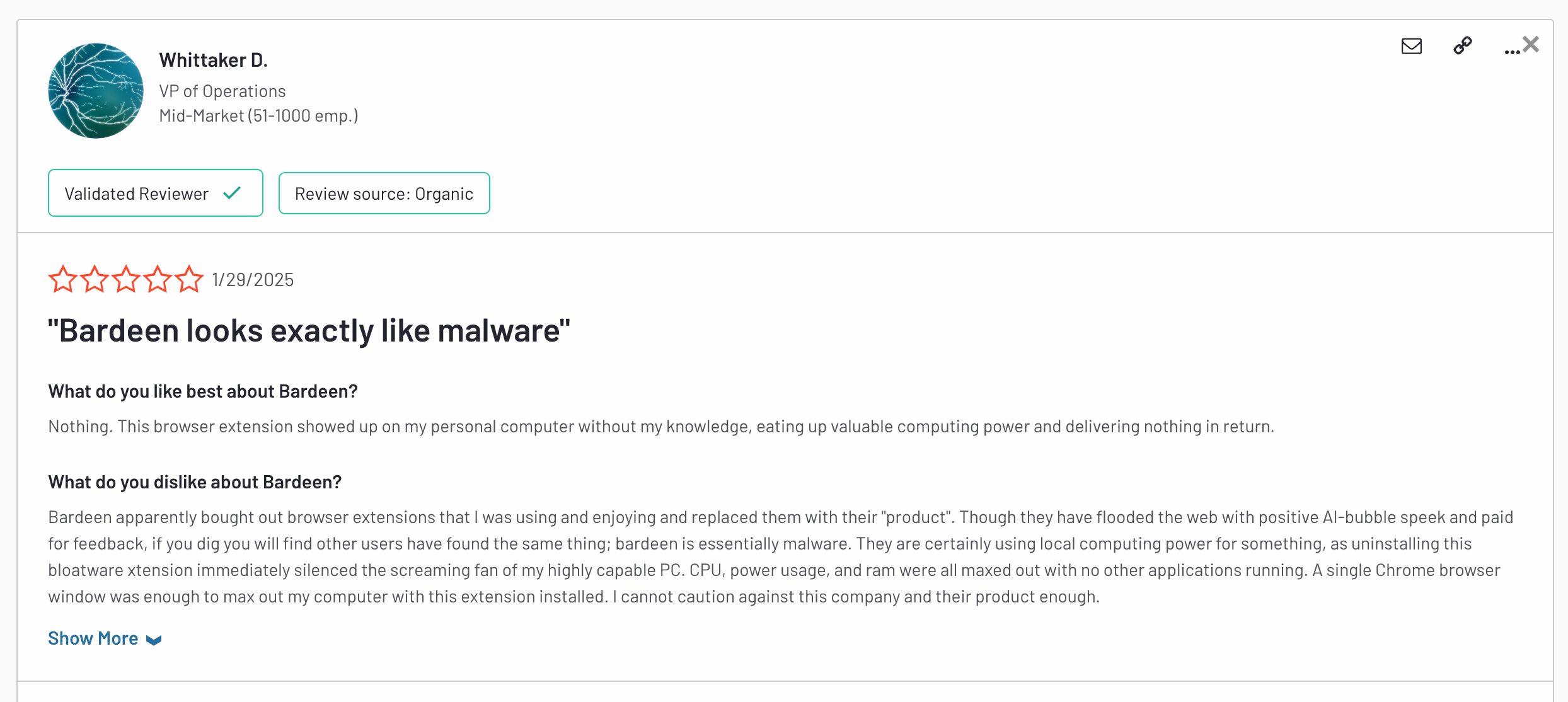Click reviewer name Whittaker D.
Screen dimensions: 1568x702
pos(214,60)
